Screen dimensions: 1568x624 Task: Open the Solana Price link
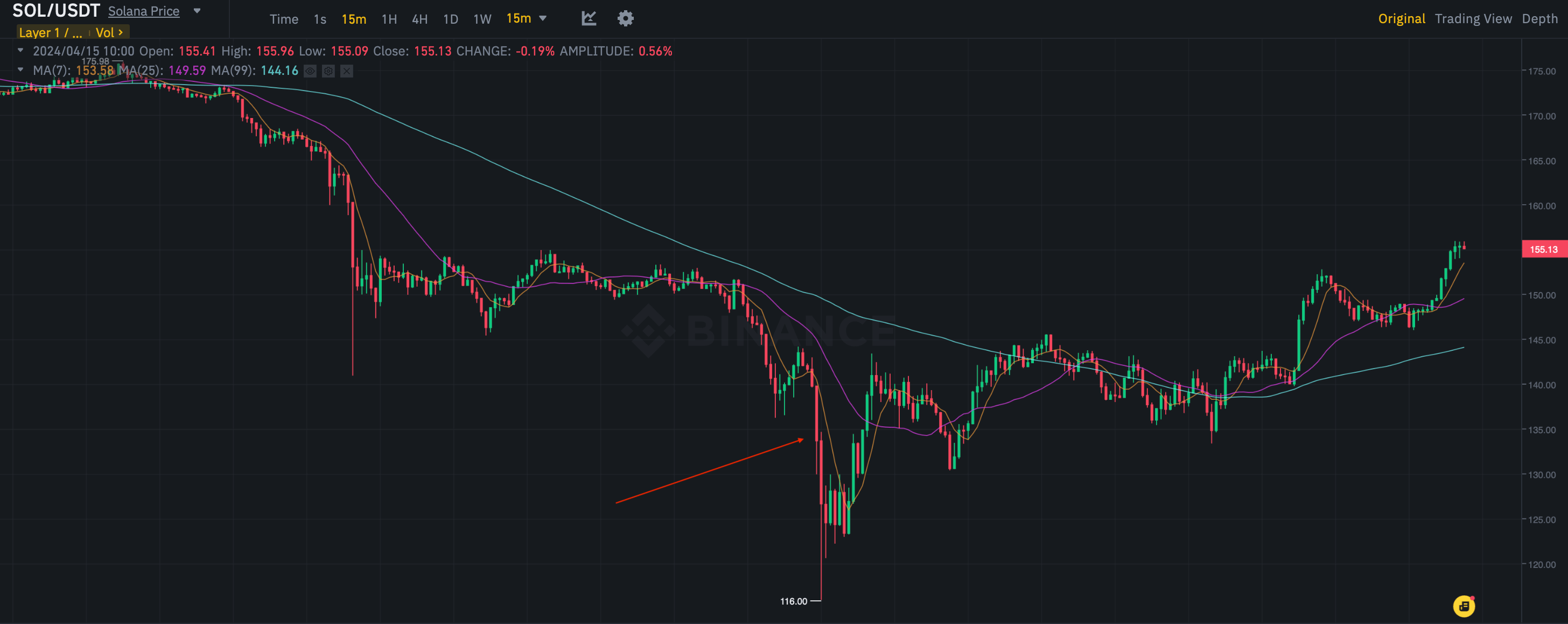144,11
